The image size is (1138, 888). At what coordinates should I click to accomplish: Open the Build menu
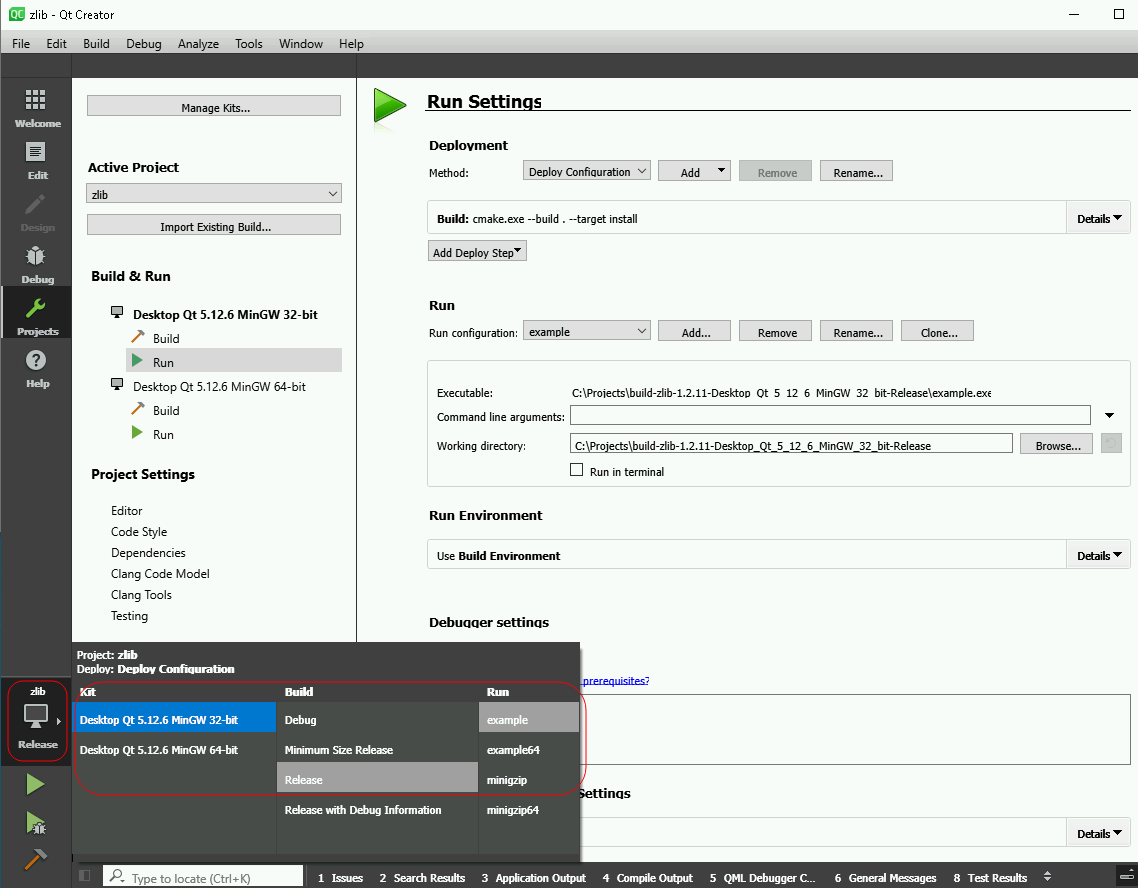click(96, 44)
